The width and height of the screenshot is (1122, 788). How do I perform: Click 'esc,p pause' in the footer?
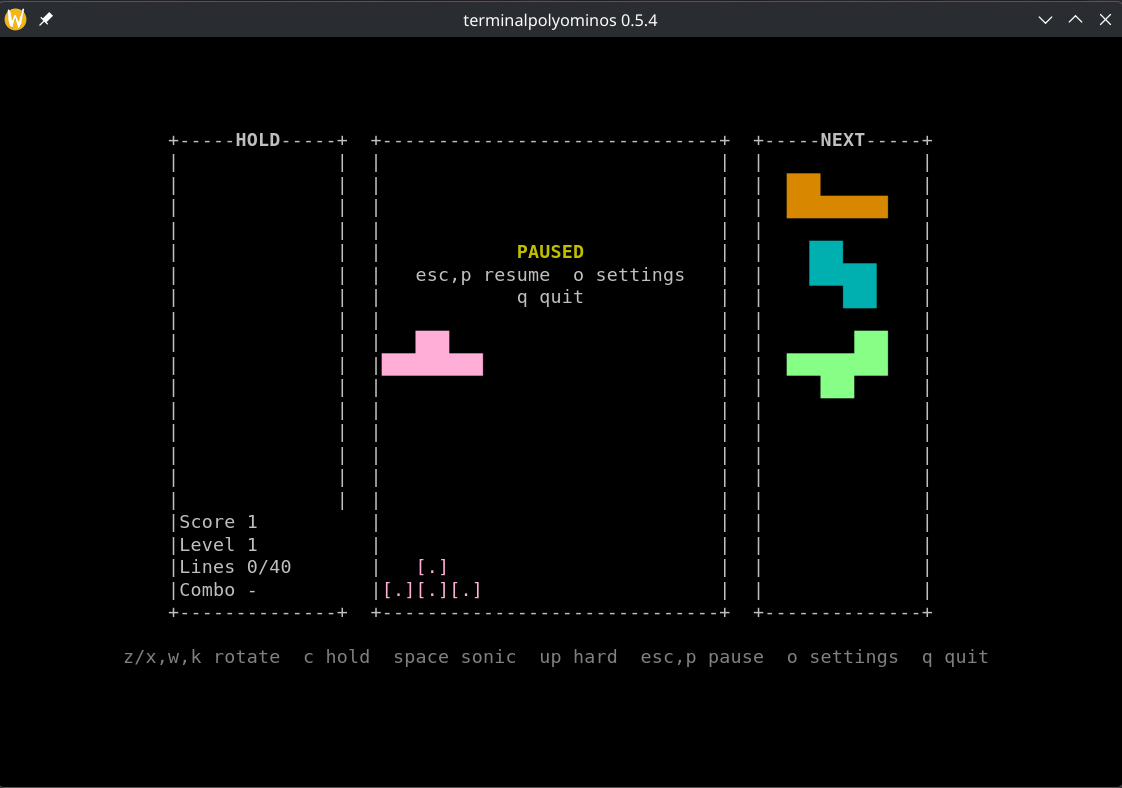[702, 657]
